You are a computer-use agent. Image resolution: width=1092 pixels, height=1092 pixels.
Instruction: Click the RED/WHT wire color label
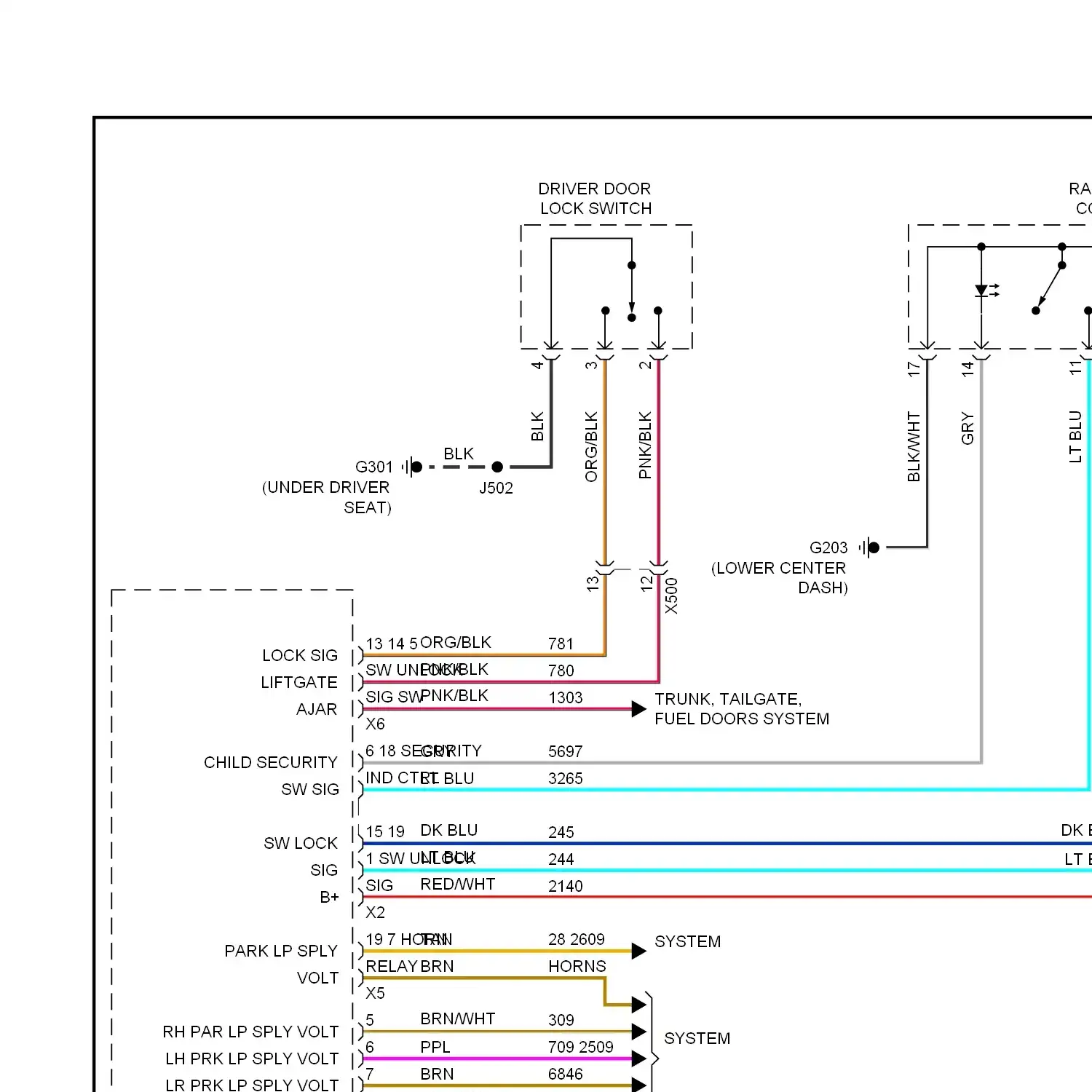click(458, 884)
